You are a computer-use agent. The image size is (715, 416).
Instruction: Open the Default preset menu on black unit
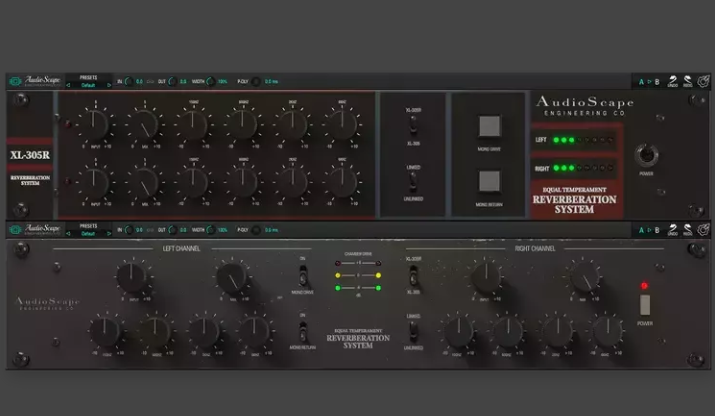(88, 234)
